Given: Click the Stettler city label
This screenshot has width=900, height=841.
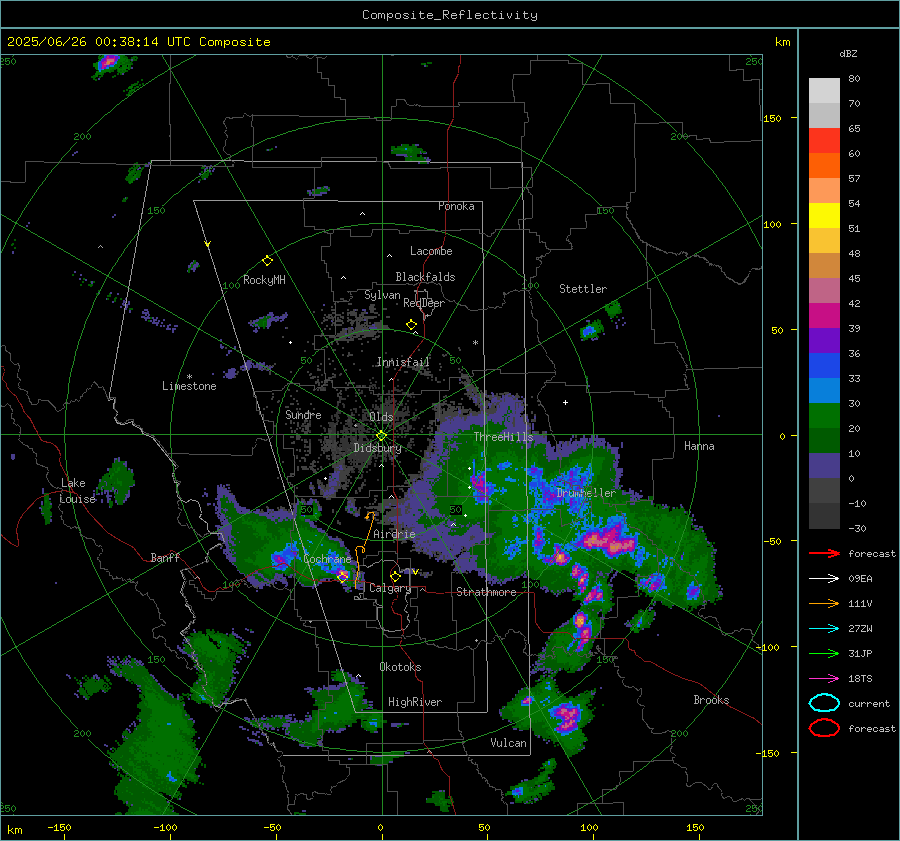Looking at the screenshot, I should click(x=583, y=289).
